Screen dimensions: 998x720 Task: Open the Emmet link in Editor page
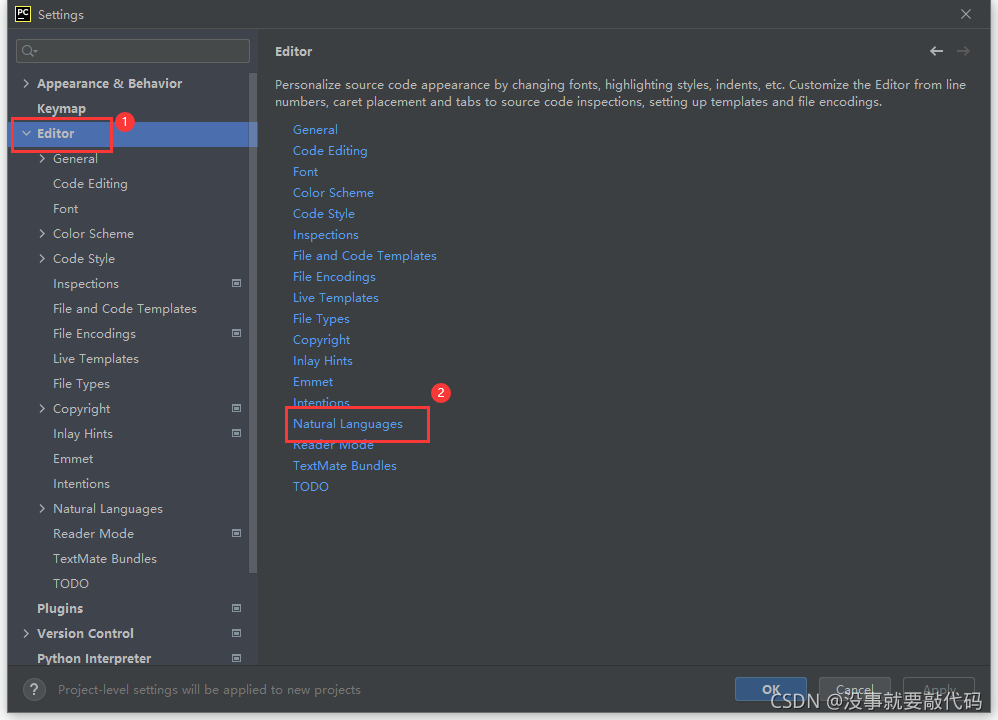(313, 382)
